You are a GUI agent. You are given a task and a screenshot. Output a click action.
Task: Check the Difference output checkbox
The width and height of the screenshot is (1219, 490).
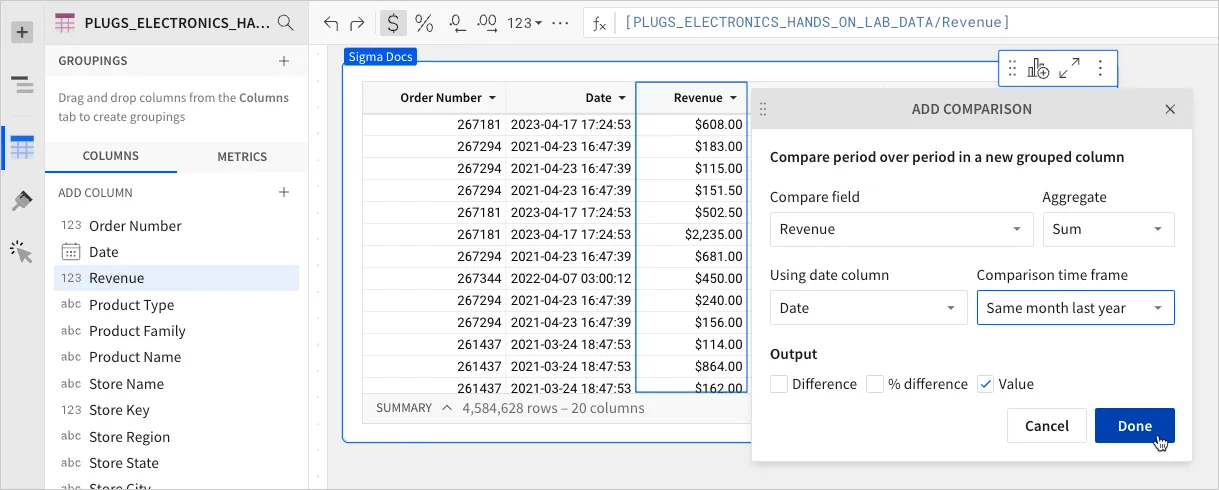pyautogui.click(x=779, y=384)
